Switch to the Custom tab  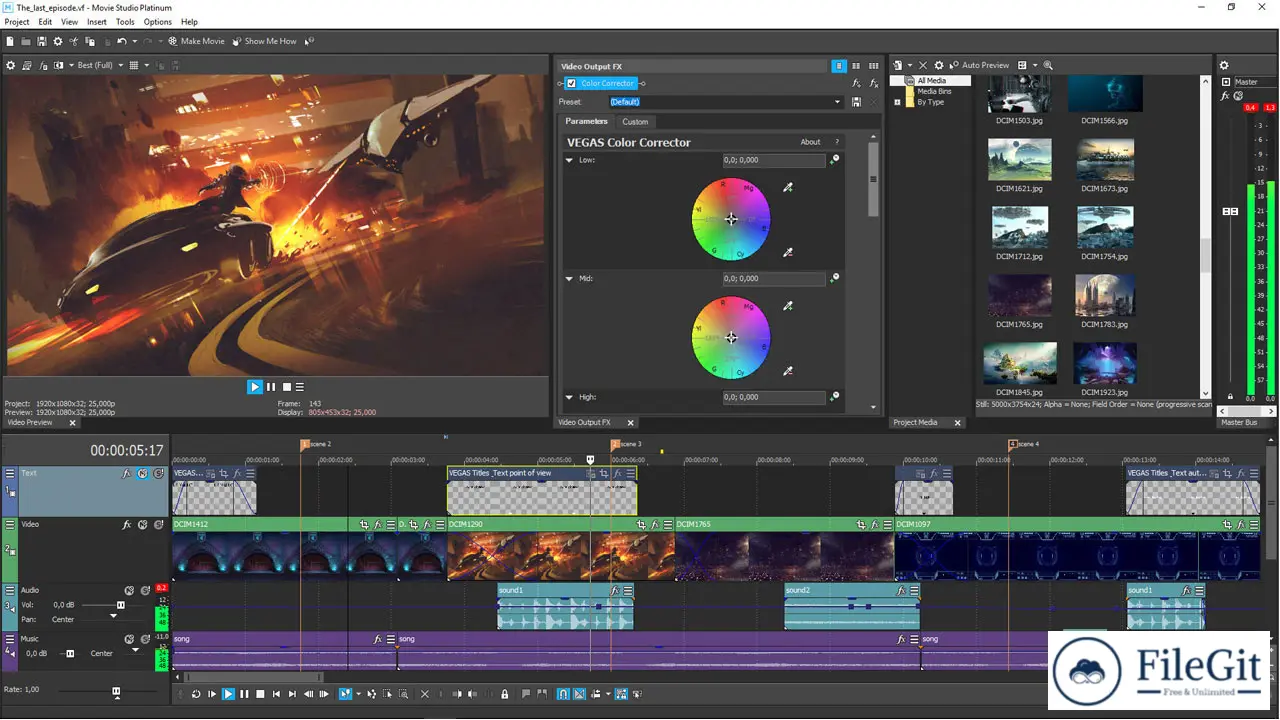pos(635,122)
